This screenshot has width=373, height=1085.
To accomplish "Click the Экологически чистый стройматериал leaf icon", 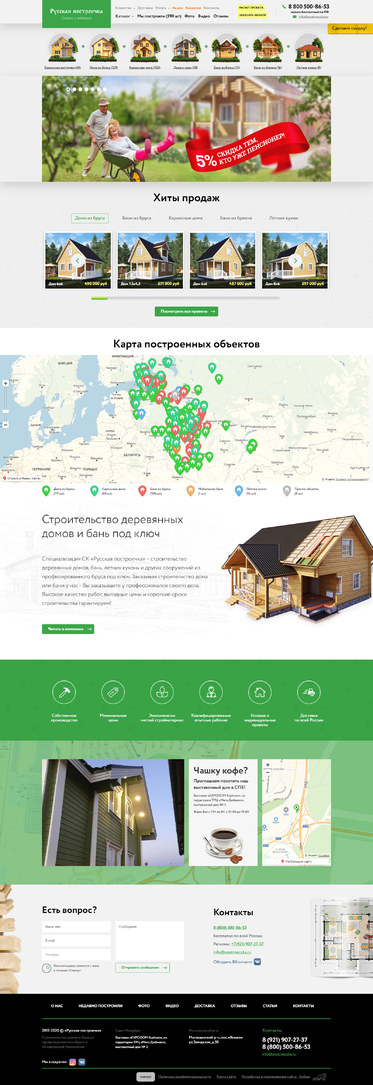I will pyautogui.click(x=162, y=691).
